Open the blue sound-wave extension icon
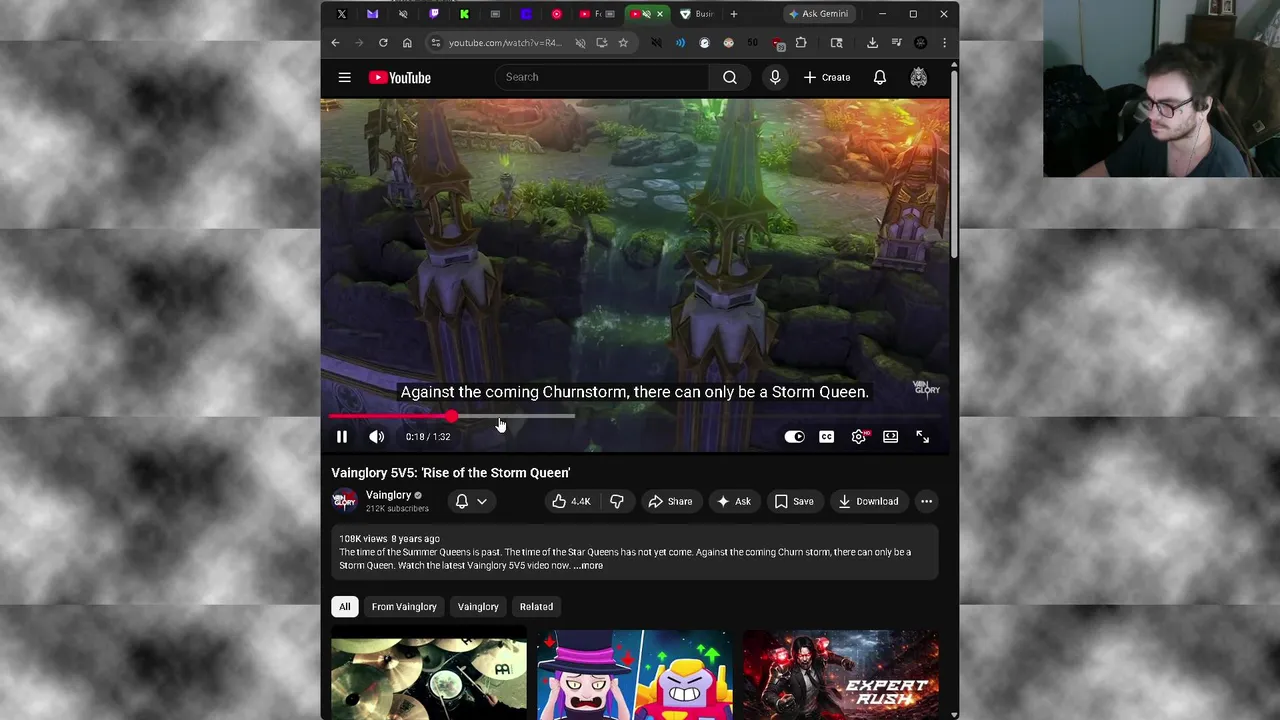Viewport: 1280px width, 720px height. click(680, 43)
